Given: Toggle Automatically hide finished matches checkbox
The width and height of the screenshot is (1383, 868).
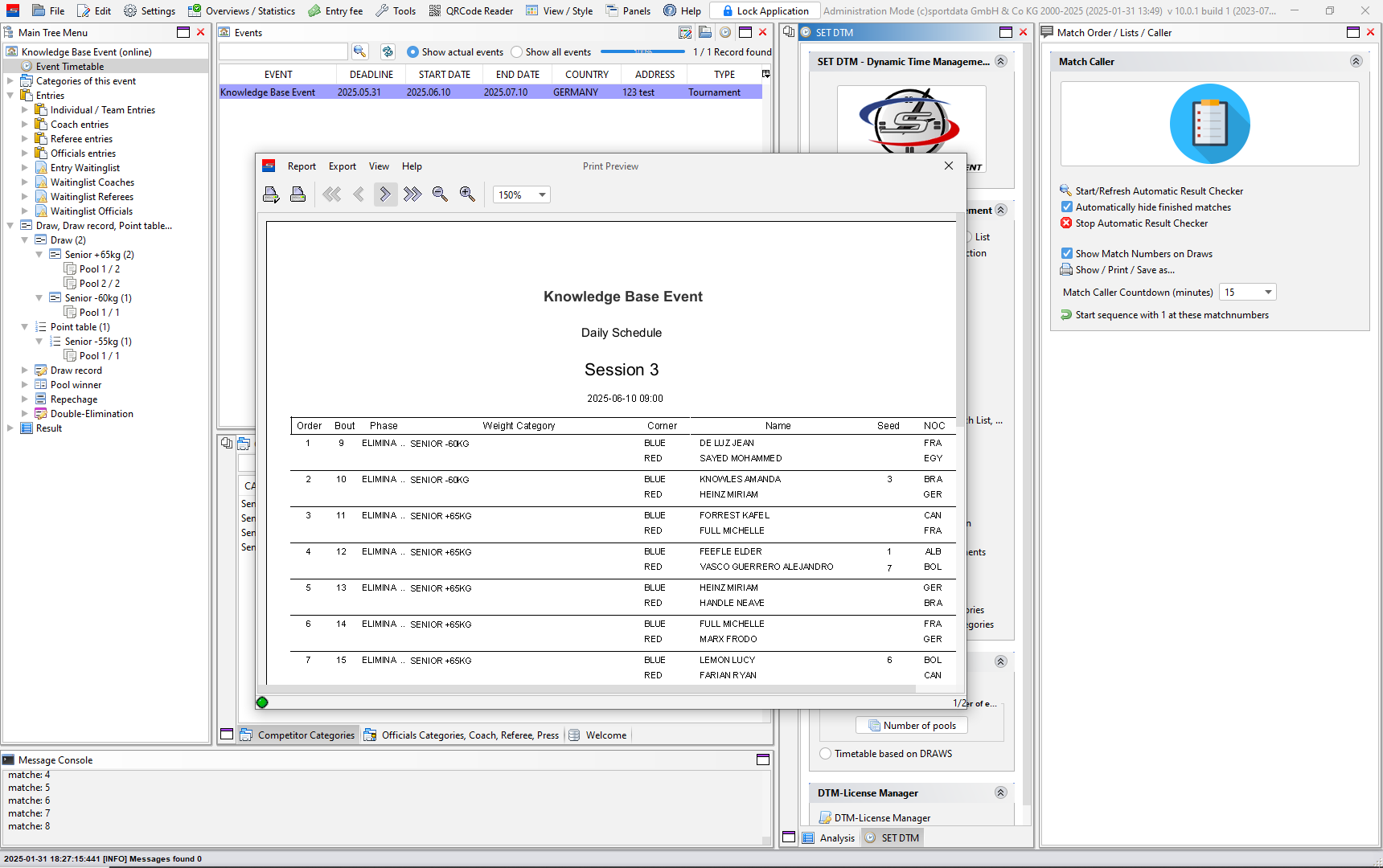Looking at the screenshot, I should pos(1066,207).
